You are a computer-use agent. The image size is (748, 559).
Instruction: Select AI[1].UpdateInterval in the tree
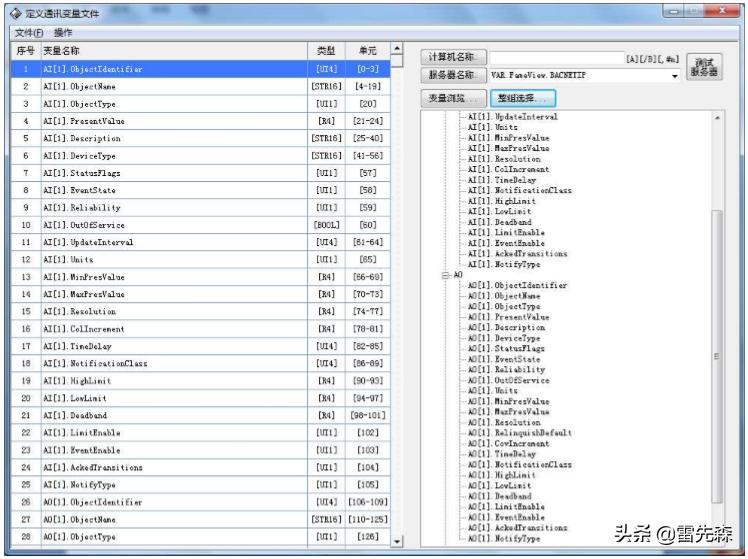pyautogui.click(x=512, y=117)
